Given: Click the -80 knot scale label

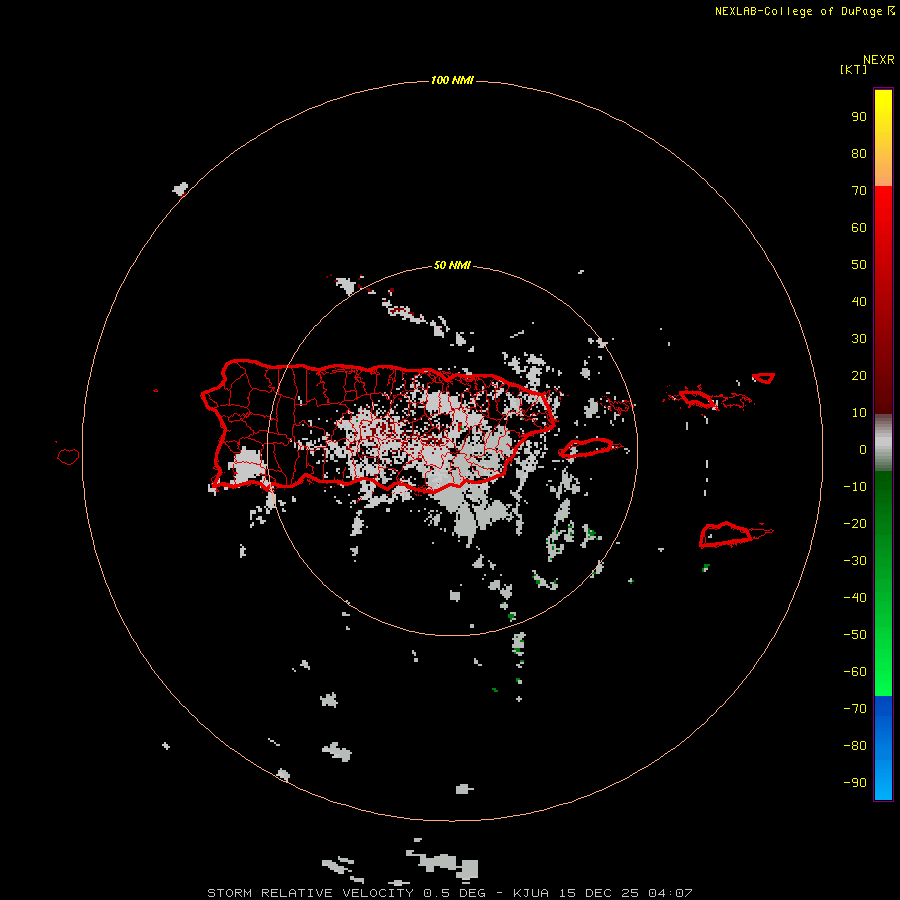Looking at the screenshot, I should click(x=855, y=746).
